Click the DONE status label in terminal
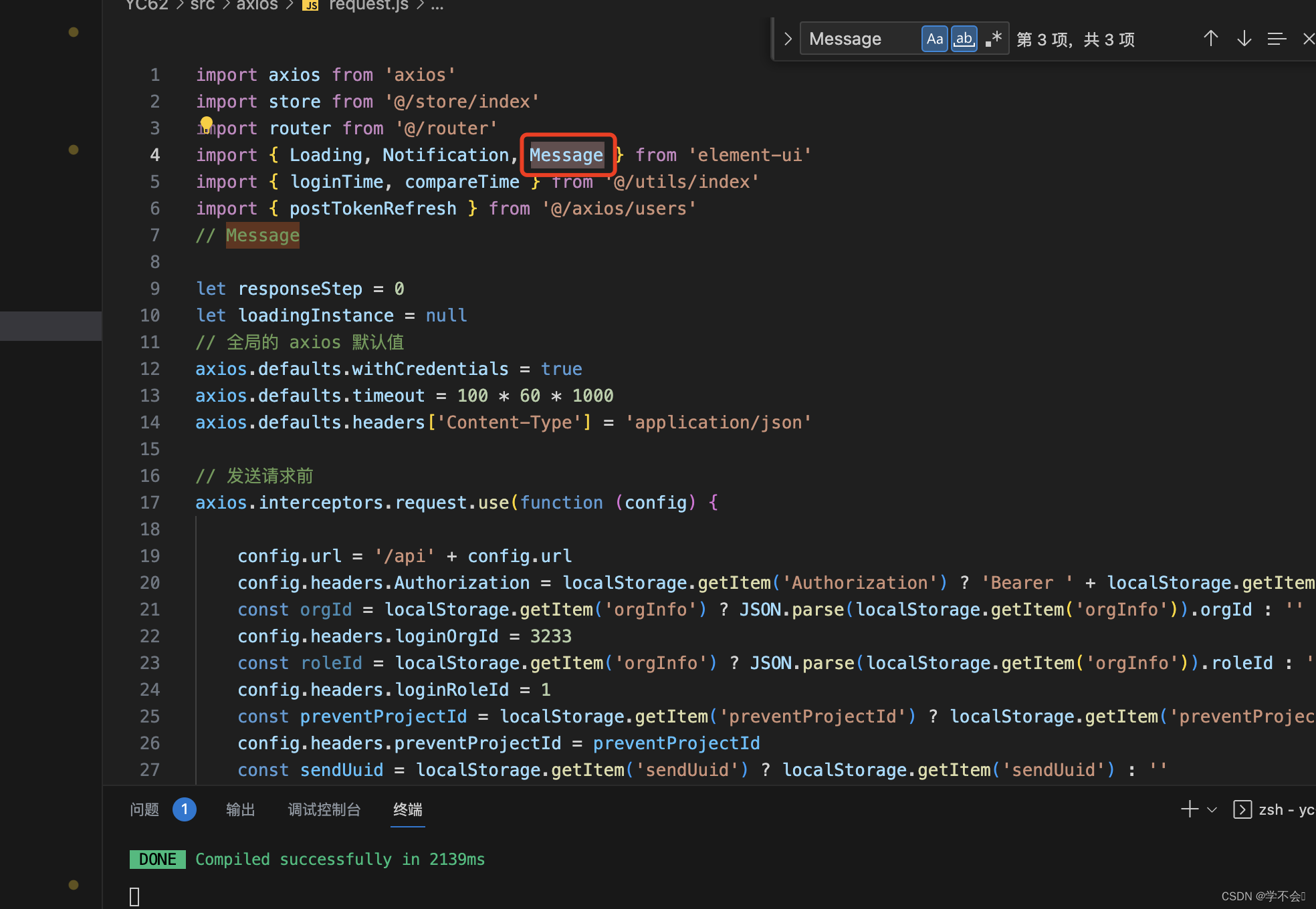 [157, 860]
